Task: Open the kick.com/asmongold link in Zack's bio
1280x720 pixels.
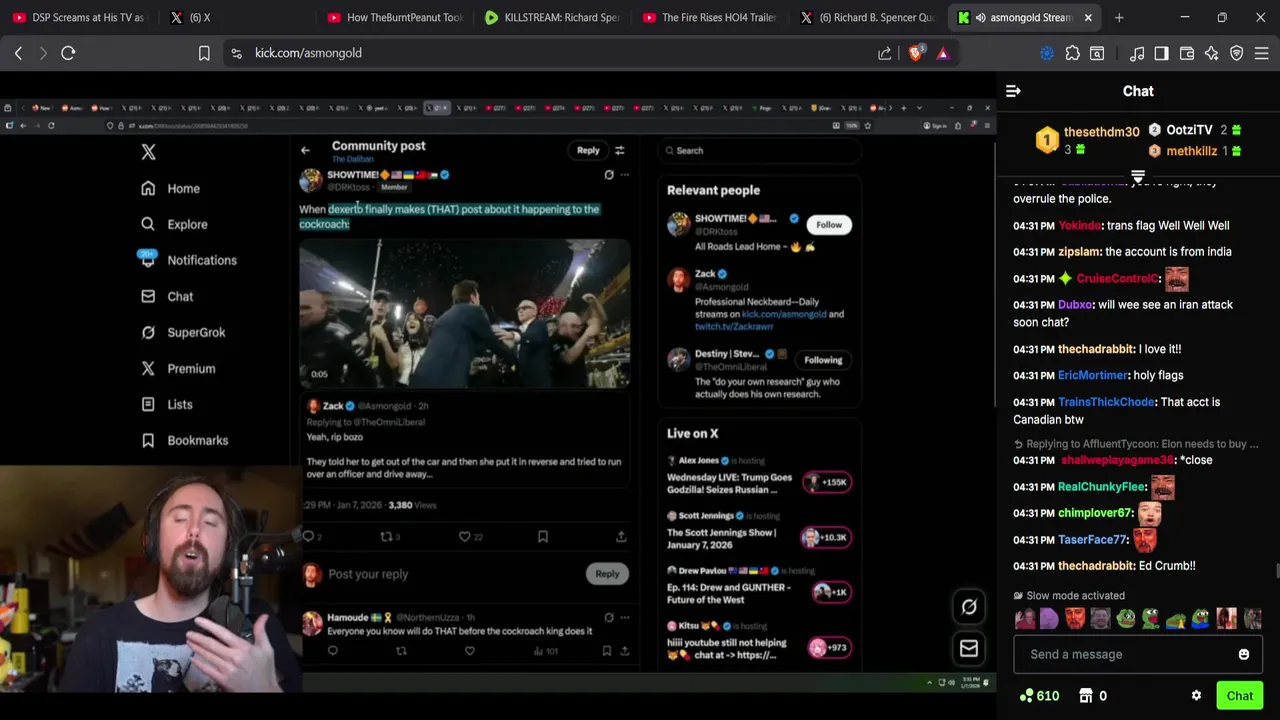Action: pos(782,314)
